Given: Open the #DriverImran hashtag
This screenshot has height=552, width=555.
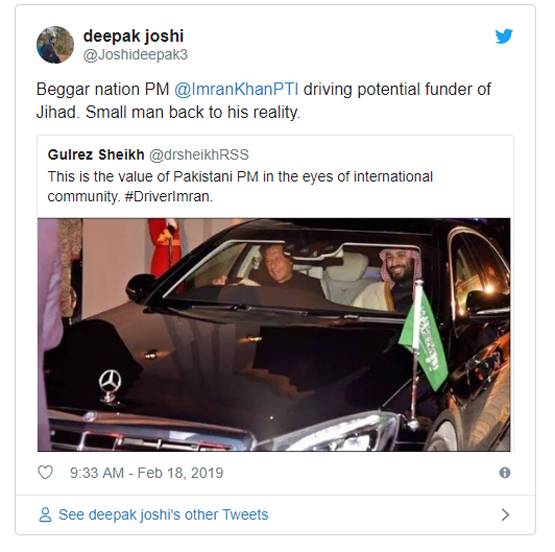Looking at the screenshot, I should click(x=168, y=196).
